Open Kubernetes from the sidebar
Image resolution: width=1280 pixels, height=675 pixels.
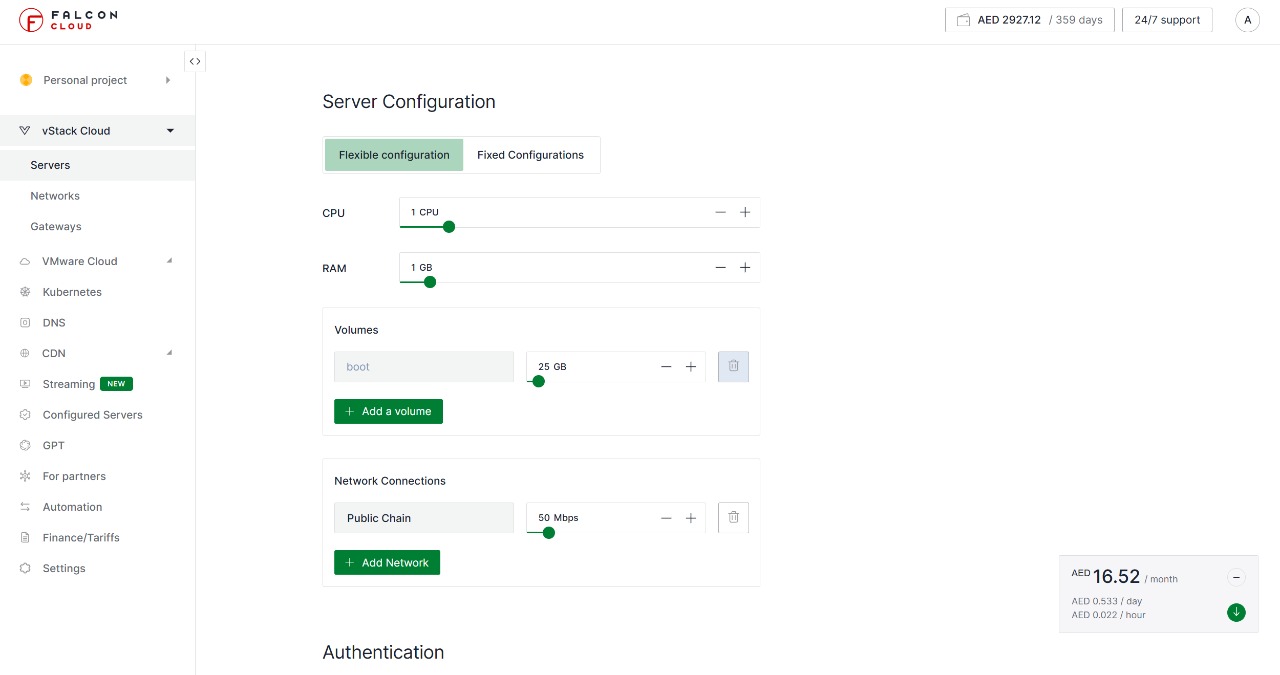[x=72, y=292]
